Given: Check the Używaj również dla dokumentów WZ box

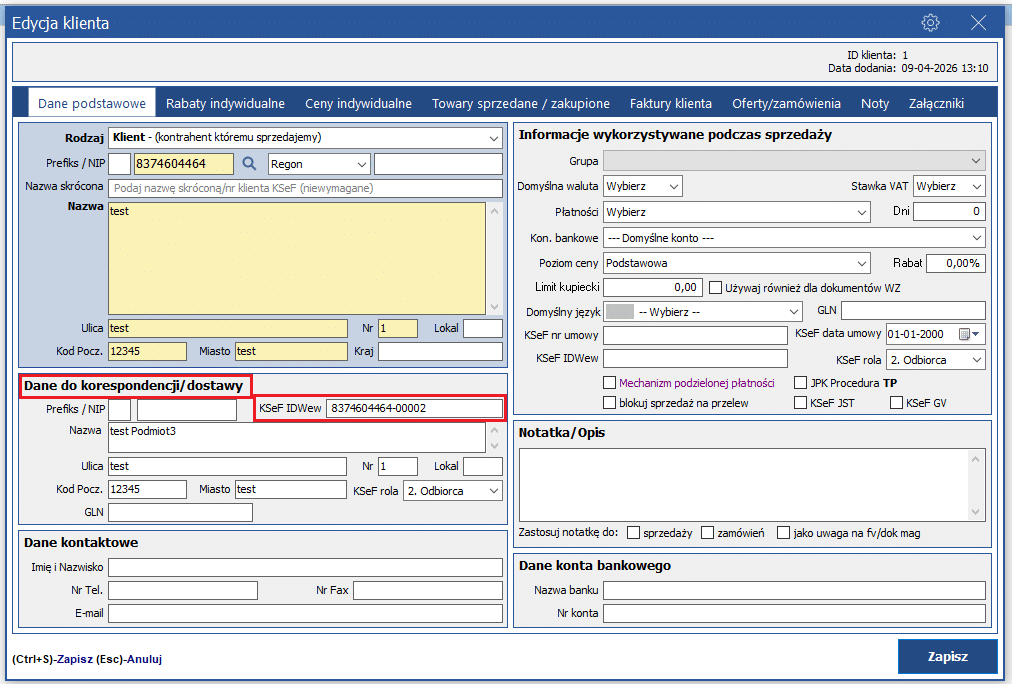Looking at the screenshot, I should click(x=715, y=287).
